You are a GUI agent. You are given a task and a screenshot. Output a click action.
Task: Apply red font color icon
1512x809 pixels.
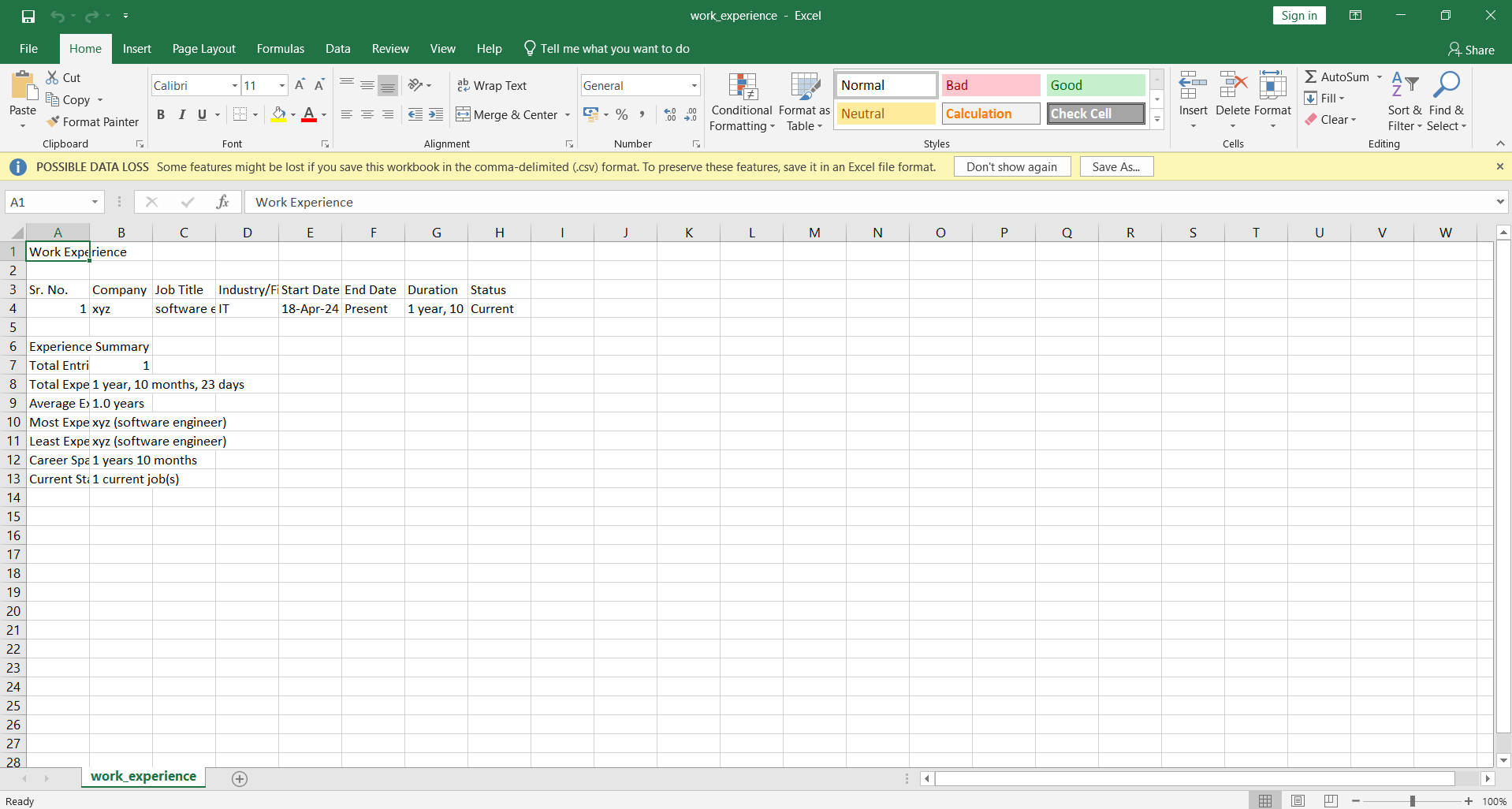309,115
